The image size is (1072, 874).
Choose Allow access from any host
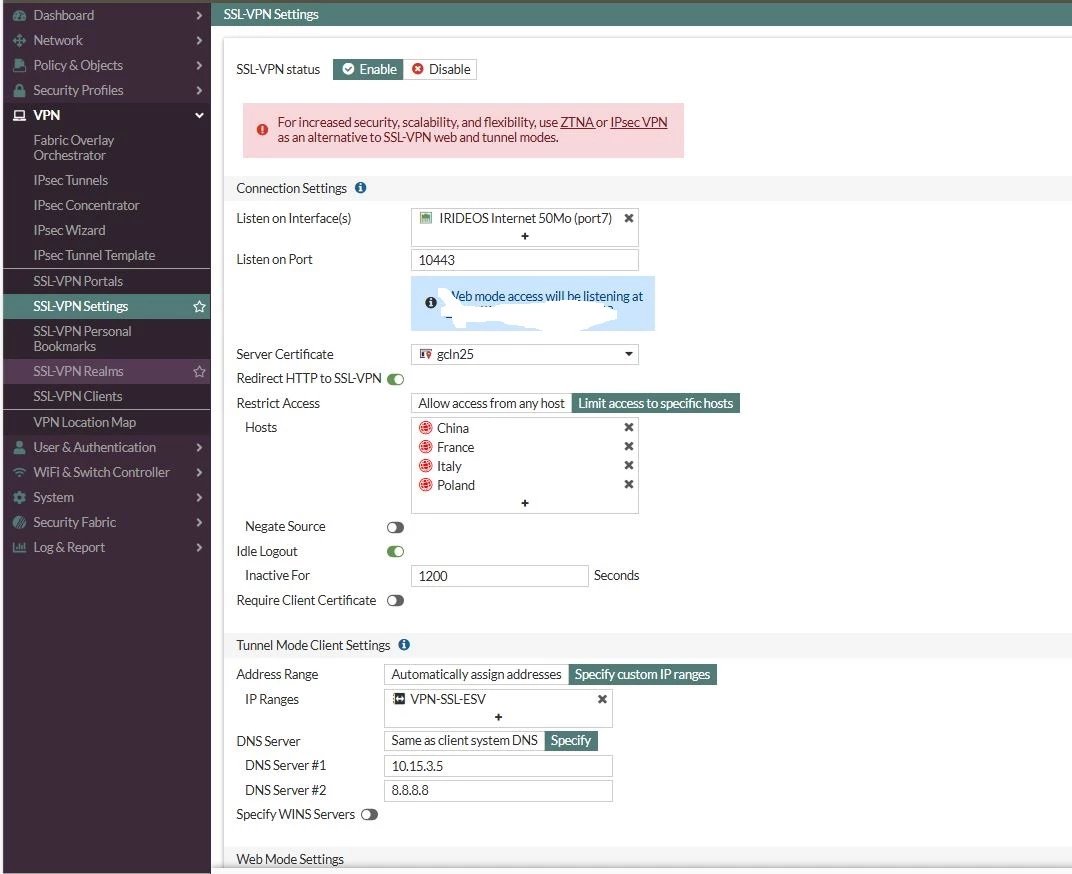(x=491, y=403)
